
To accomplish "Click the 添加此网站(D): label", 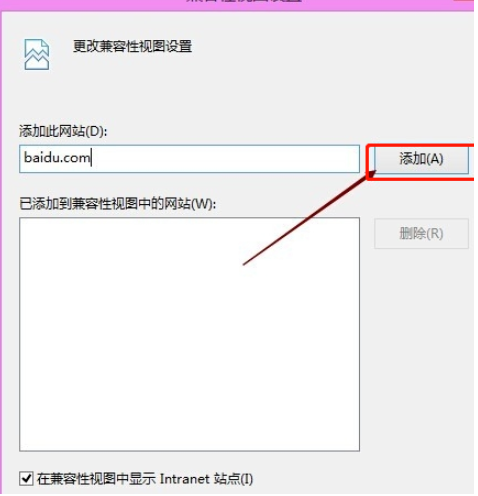I will pyautogui.click(x=63, y=131).
